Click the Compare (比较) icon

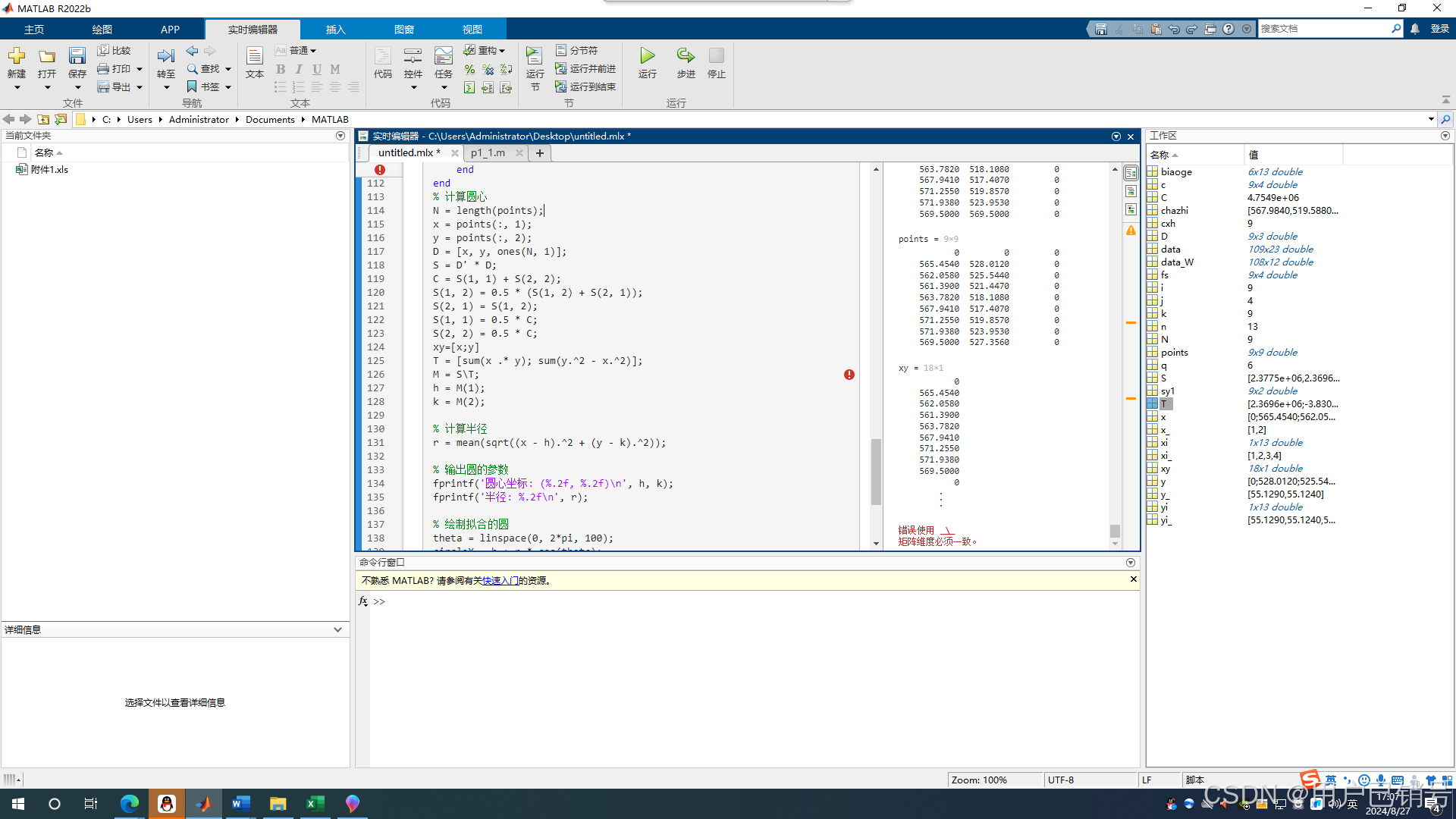coord(104,50)
